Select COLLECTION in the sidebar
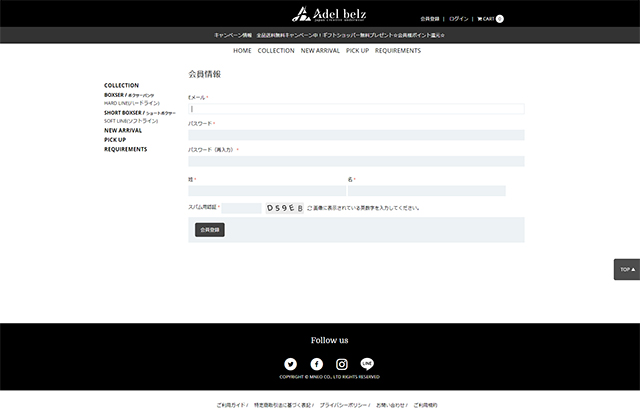The width and height of the screenshot is (640, 420). click(x=121, y=85)
